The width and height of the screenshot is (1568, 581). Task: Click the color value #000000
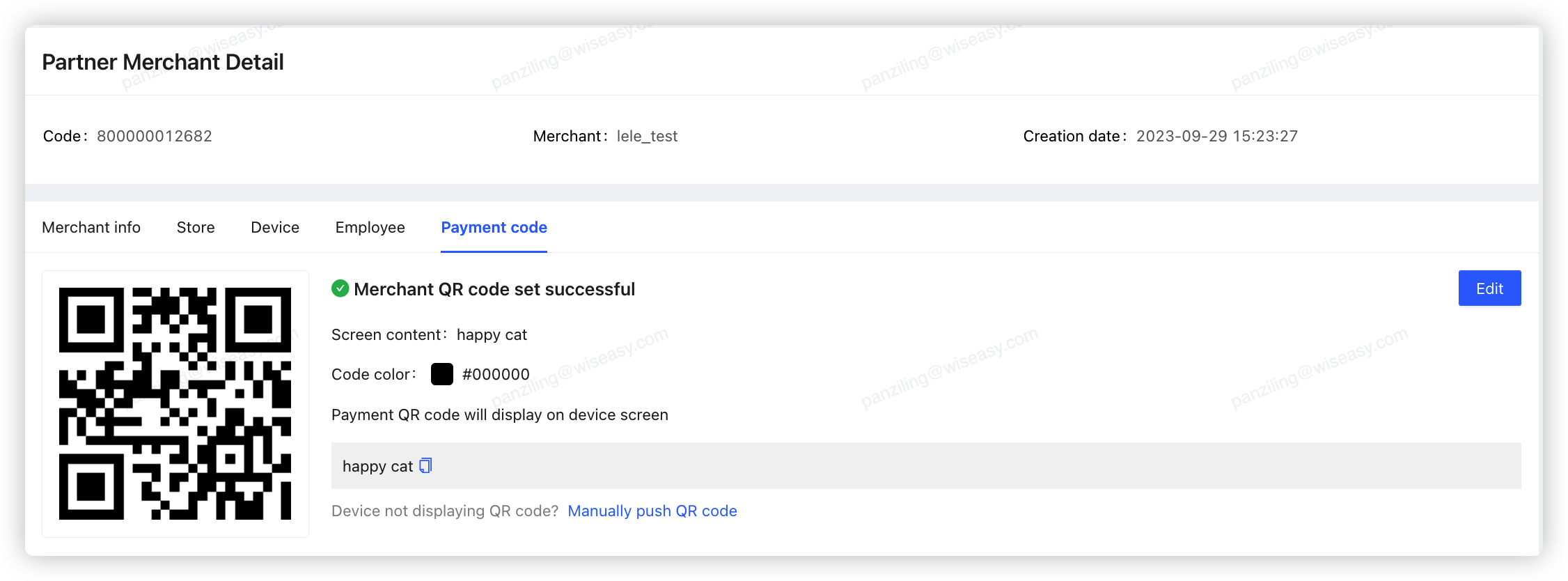point(495,373)
